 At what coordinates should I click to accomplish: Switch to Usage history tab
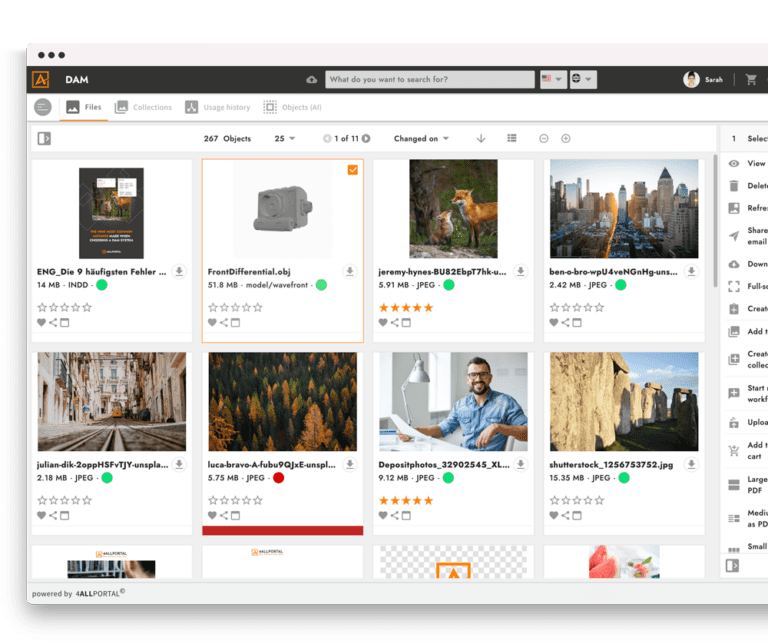(217, 107)
